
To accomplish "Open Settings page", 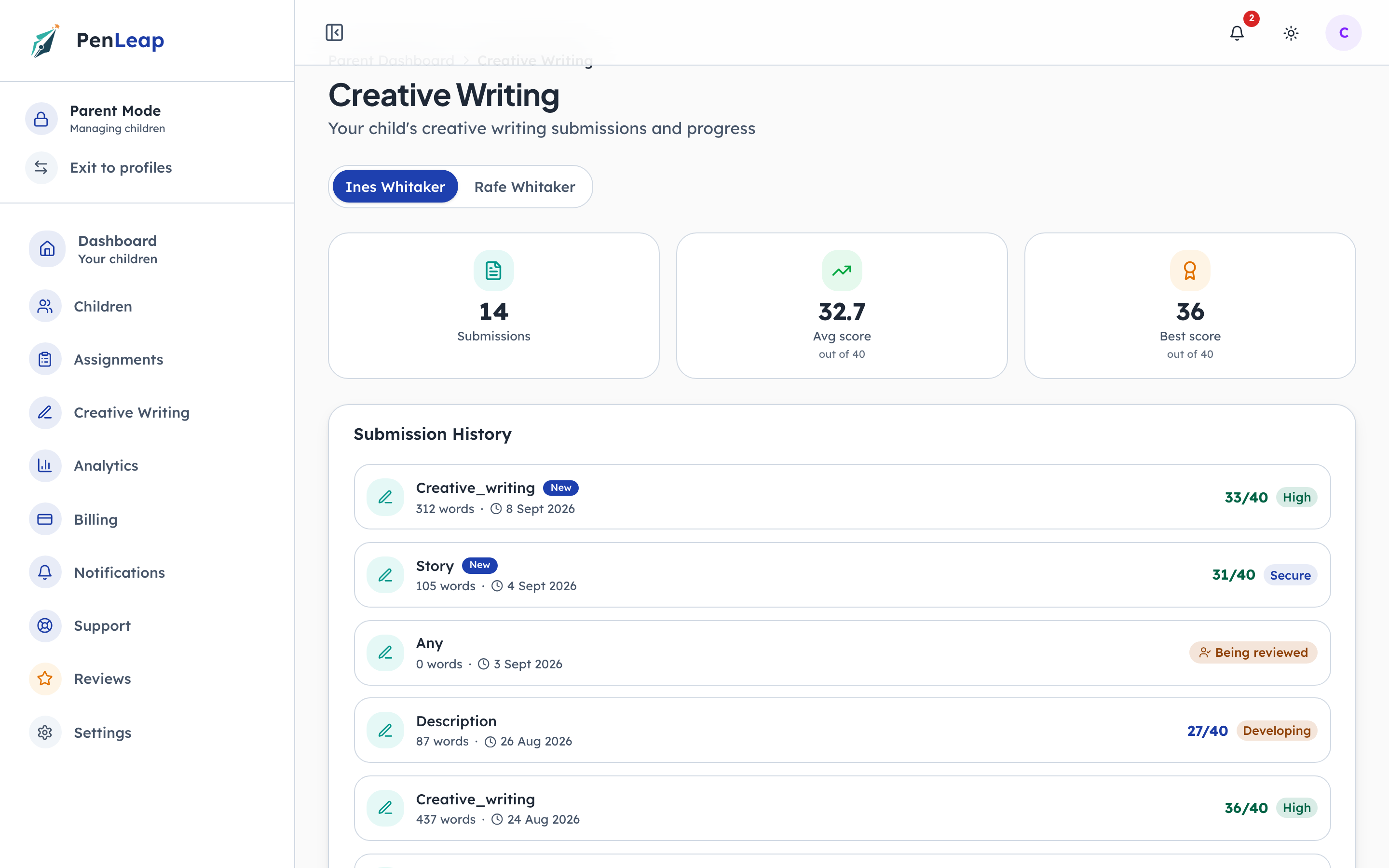I will 148,732.
